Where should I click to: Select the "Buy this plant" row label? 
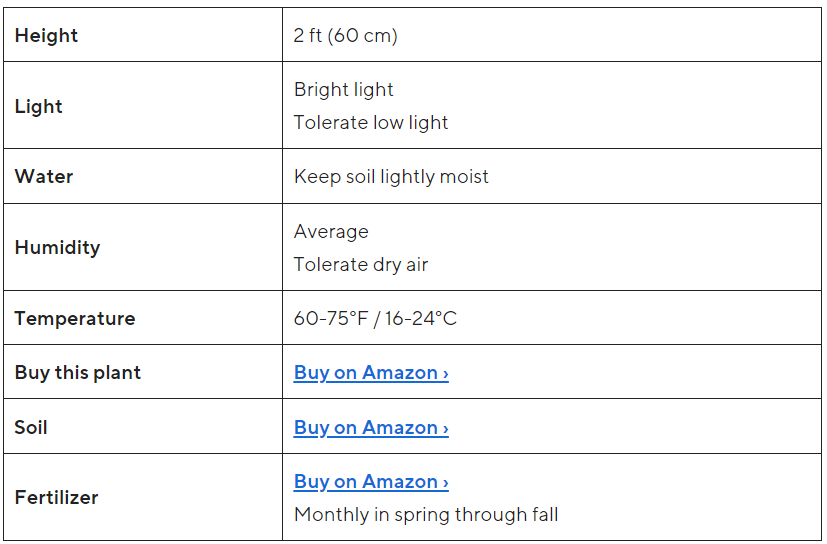pos(78,373)
